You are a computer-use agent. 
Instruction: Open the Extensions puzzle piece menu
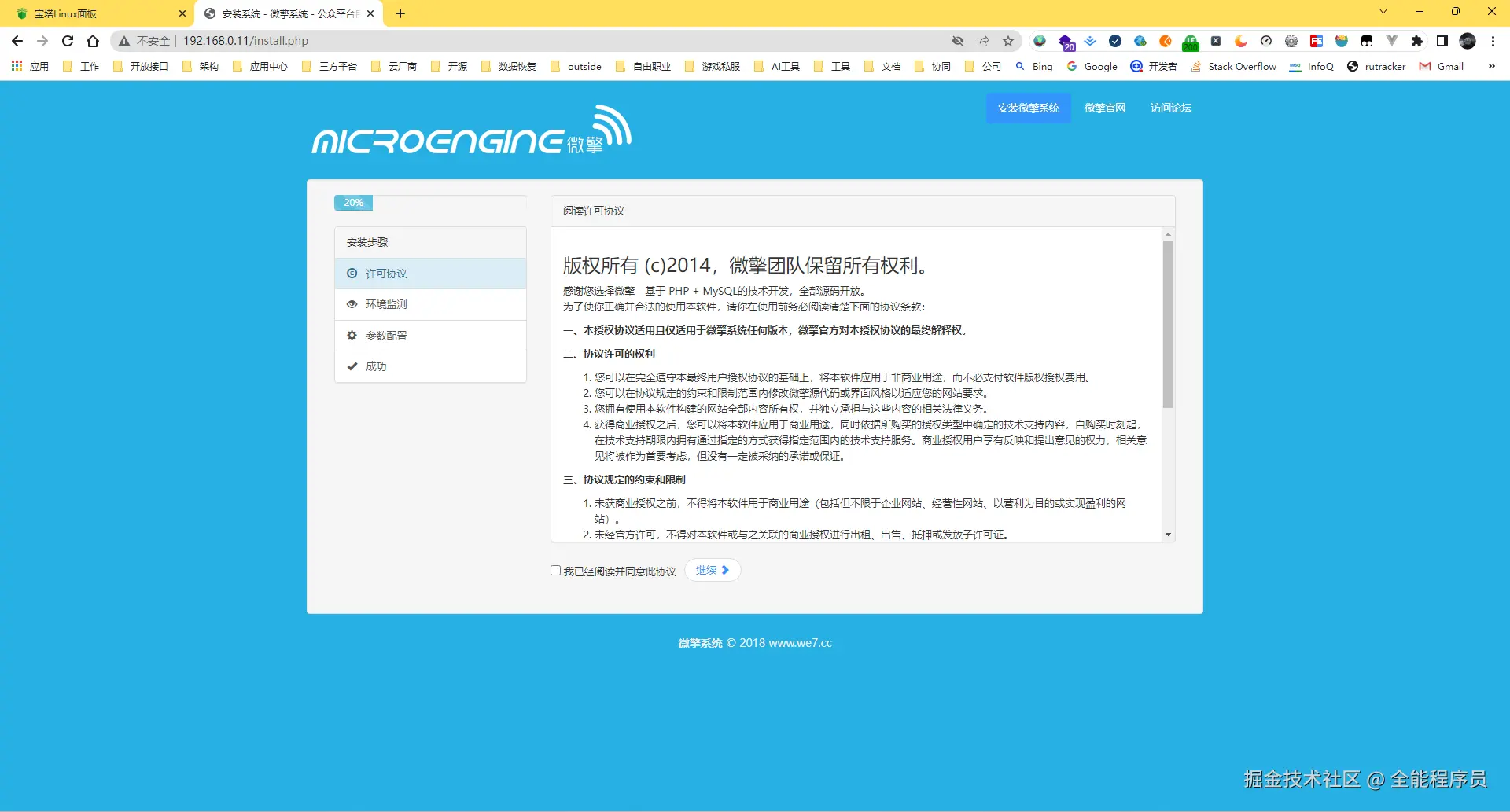[1417, 41]
